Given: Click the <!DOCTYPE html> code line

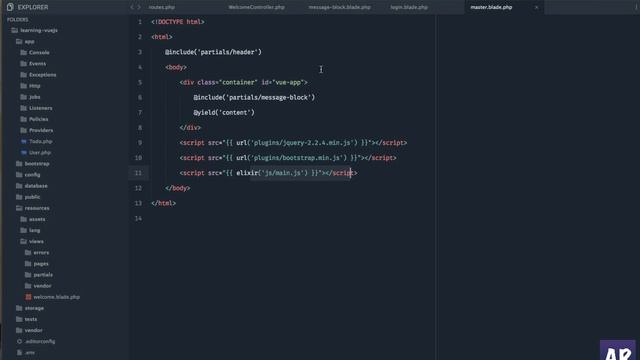Looking at the screenshot, I should pyautogui.click(x=178, y=22).
